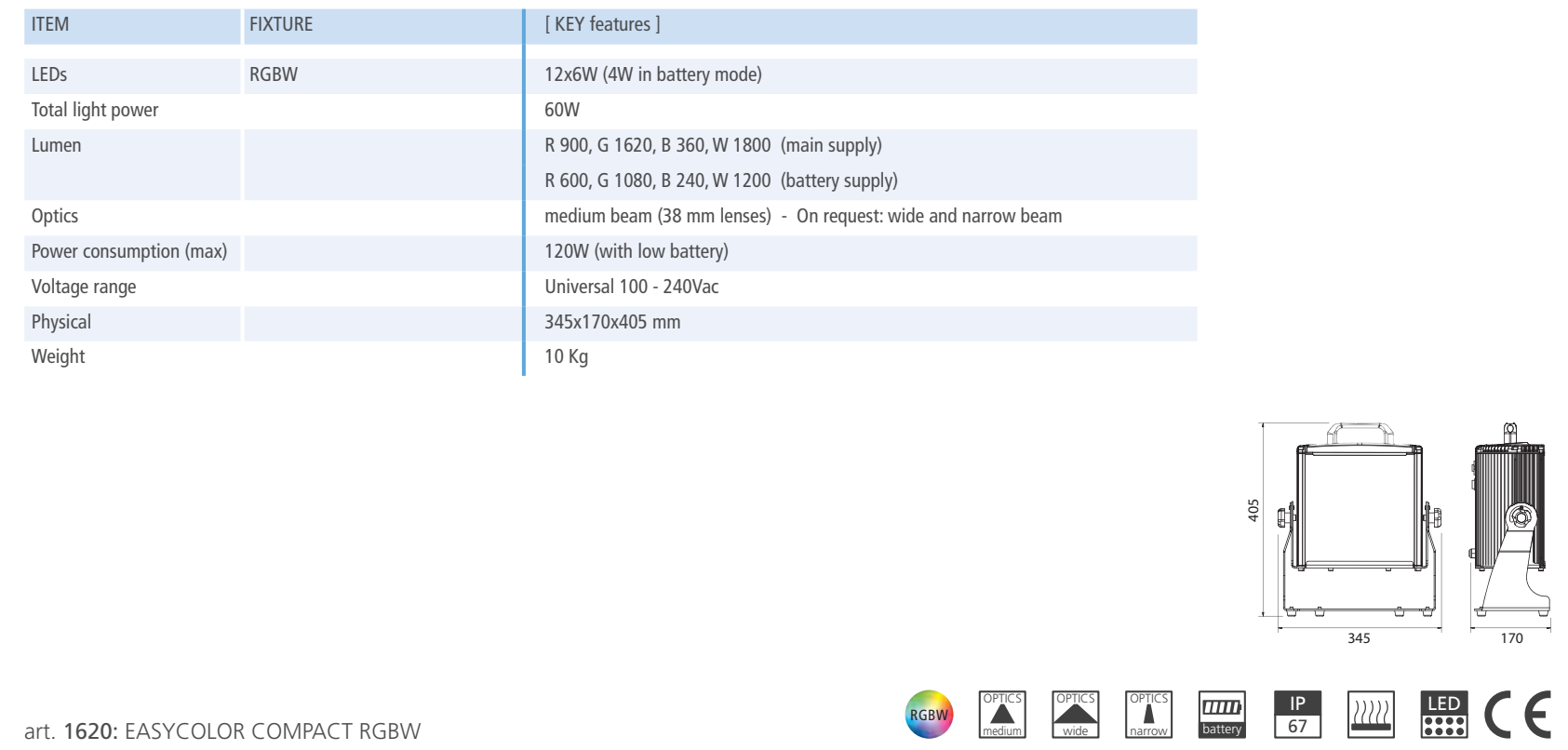Screen dimensions: 1568x750
Task: Click the art. 1620 Easycolor Compact RGBW title
Action: pyautogui.click(x=222, y=731)
